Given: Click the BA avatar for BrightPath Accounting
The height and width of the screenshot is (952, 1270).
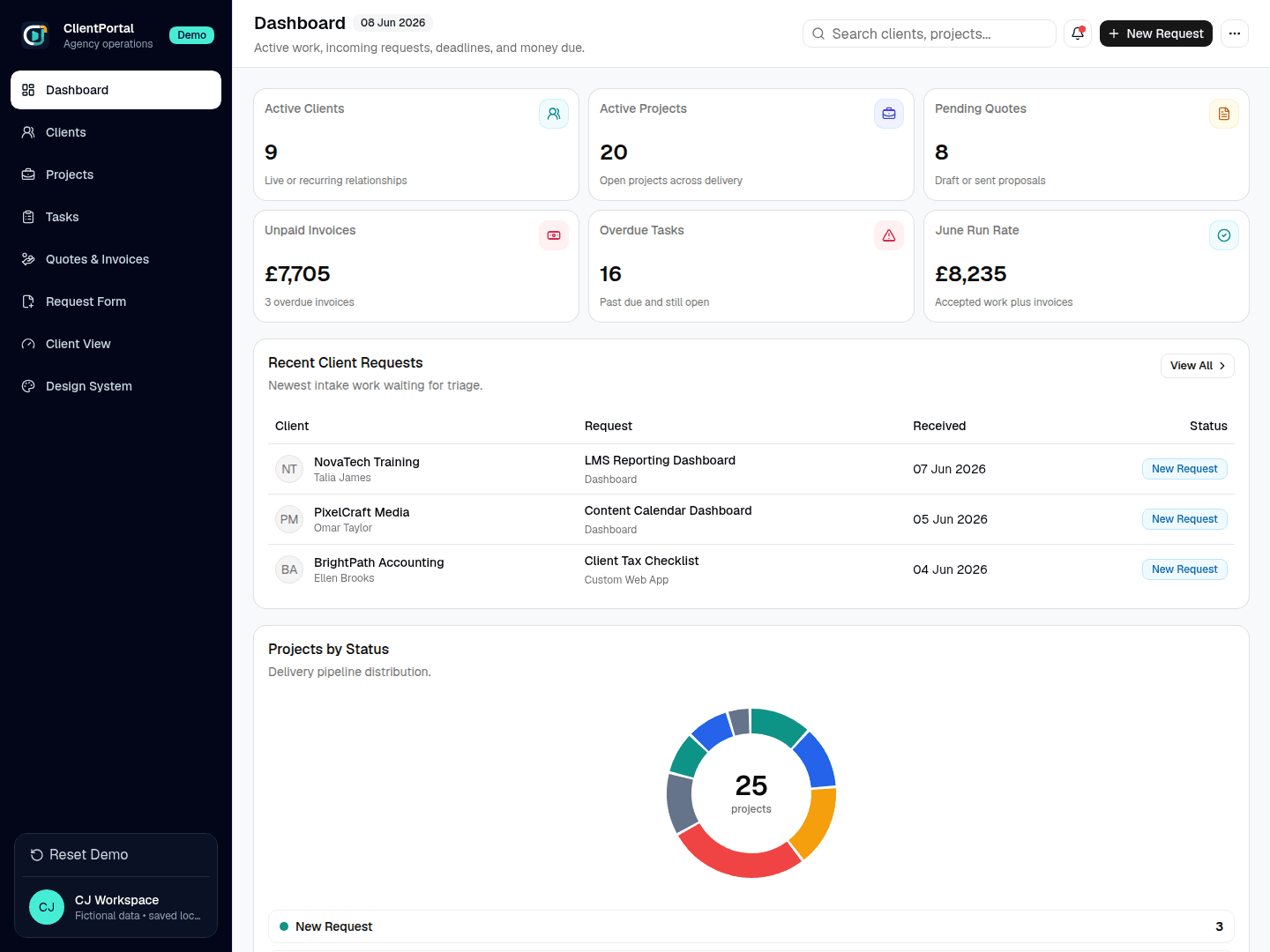Looking at the screenshot, I should [289, 569].
